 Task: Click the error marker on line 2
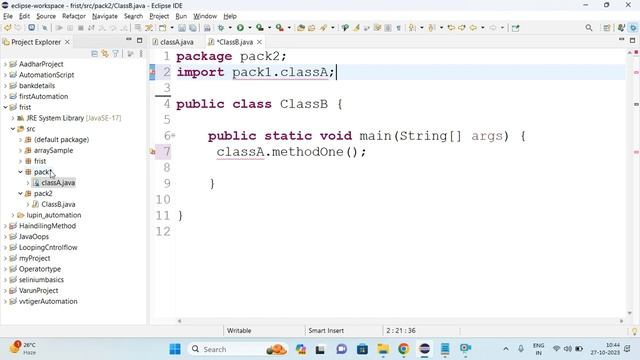[152, 72]
